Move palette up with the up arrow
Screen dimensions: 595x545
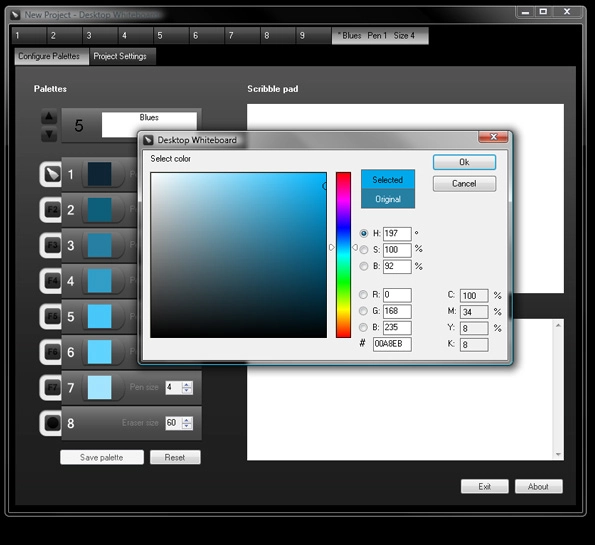tap(49, 117)
